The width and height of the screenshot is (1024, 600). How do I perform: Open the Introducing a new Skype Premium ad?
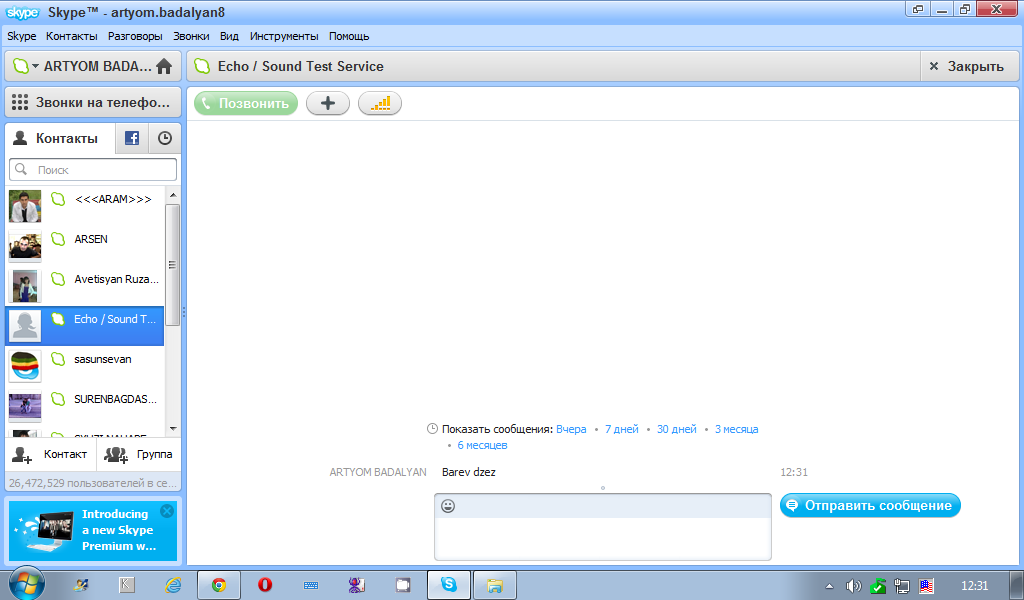(x=93, y=531)
